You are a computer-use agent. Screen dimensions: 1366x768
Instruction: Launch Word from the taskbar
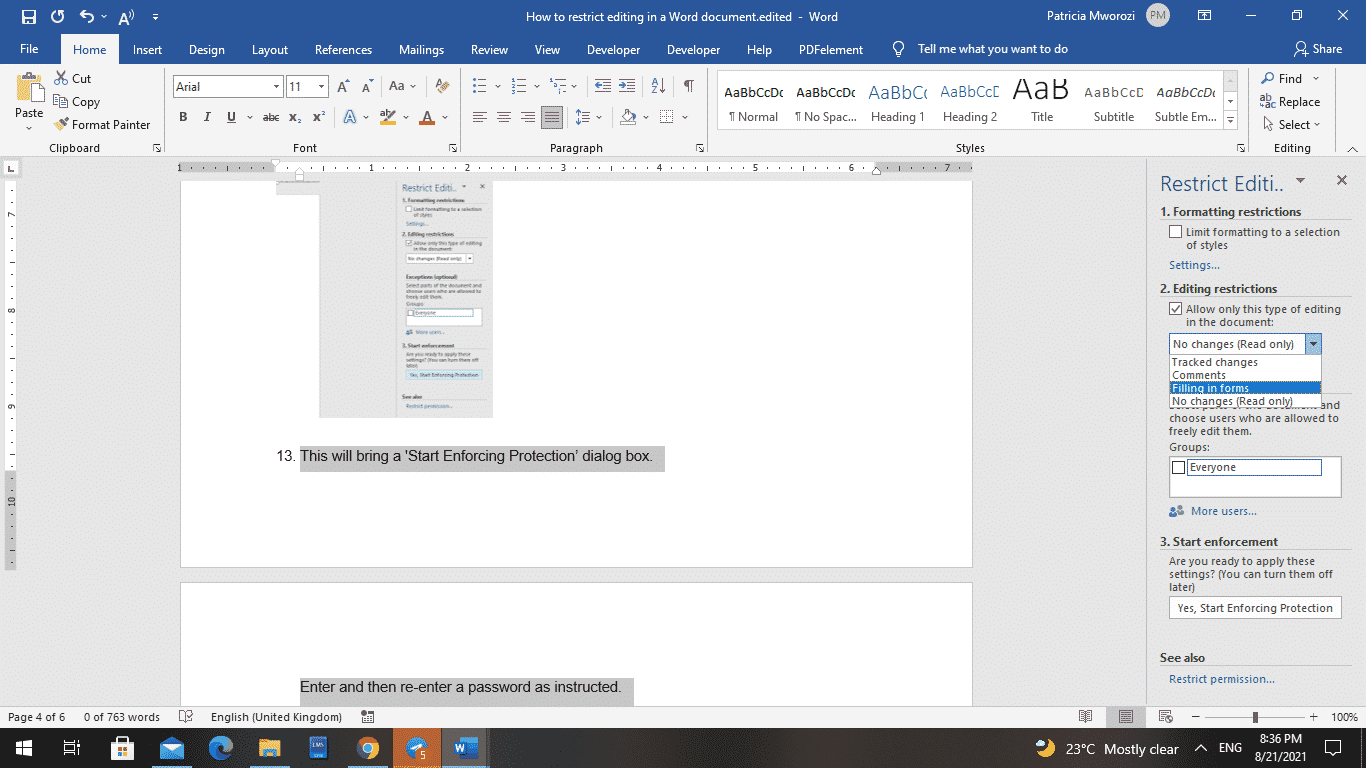464,748
